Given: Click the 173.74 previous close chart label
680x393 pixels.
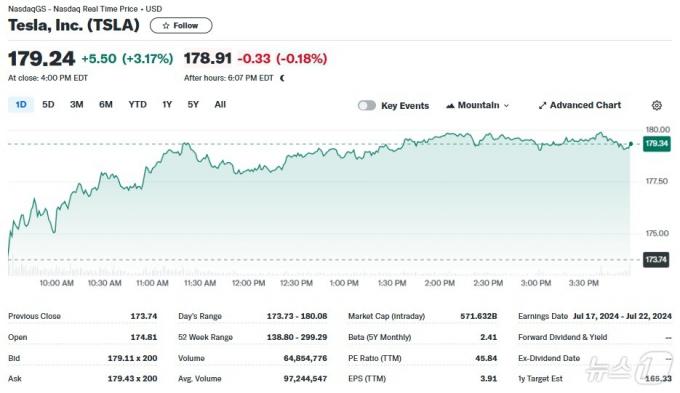Looking at the screenshot, I should point(656,259).
